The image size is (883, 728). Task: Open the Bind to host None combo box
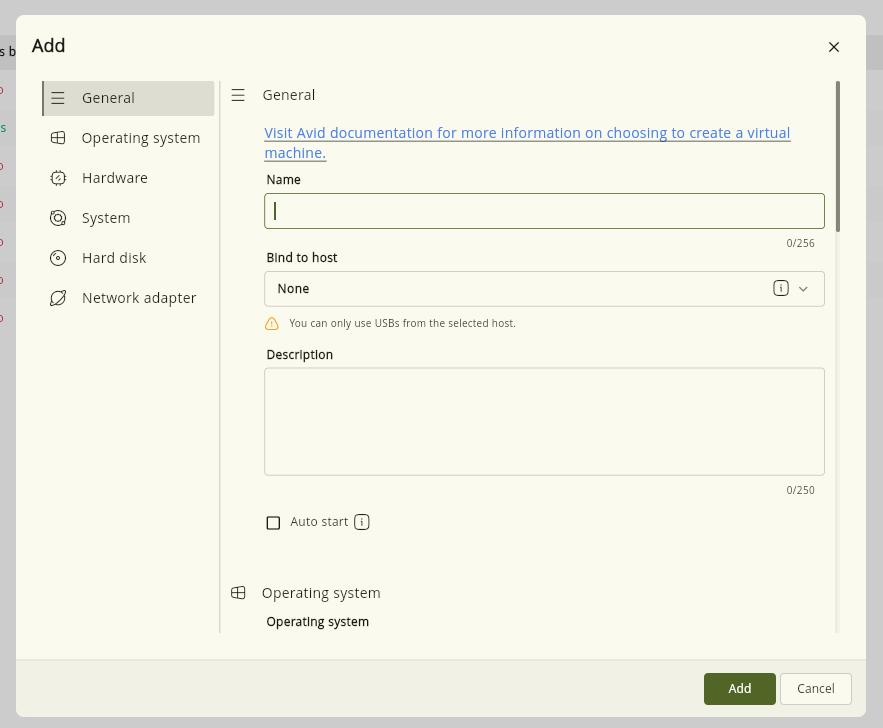pyautogui.click(x=544, y=289)
